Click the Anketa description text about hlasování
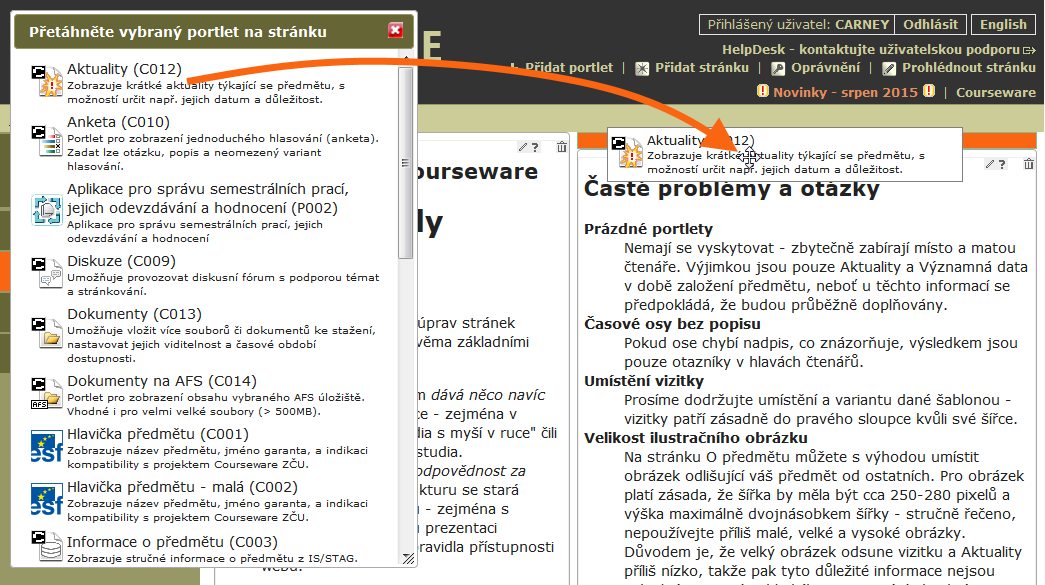Viewport: 1045px width, 585px height. pos(223,152)
